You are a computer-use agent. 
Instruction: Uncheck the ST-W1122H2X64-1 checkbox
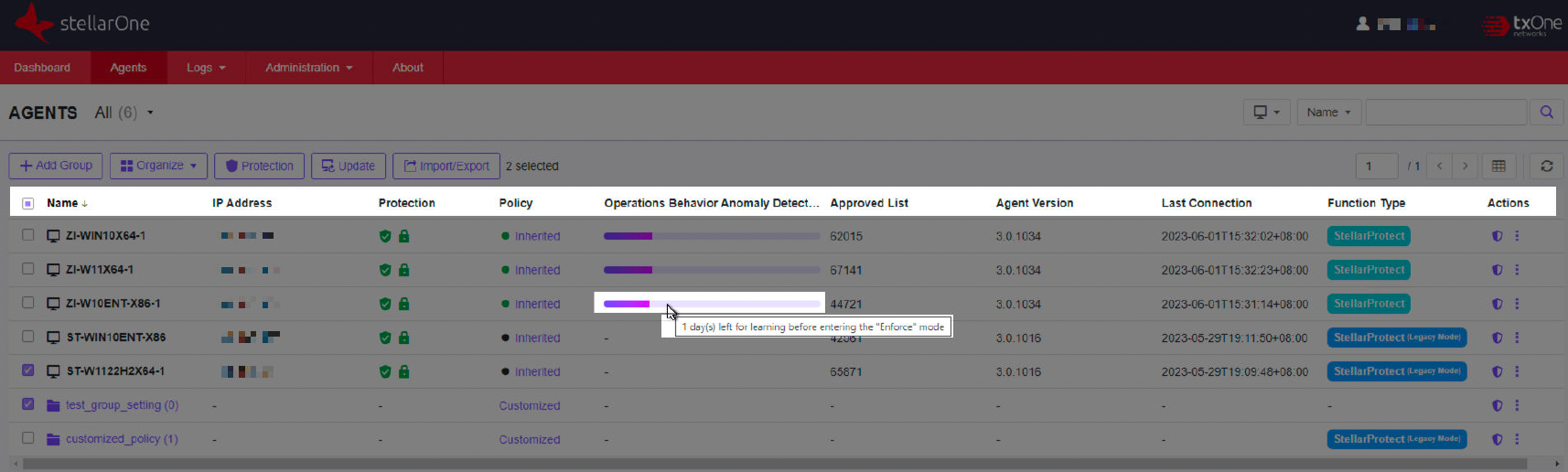pyautogui.click(x=28, y=370)
